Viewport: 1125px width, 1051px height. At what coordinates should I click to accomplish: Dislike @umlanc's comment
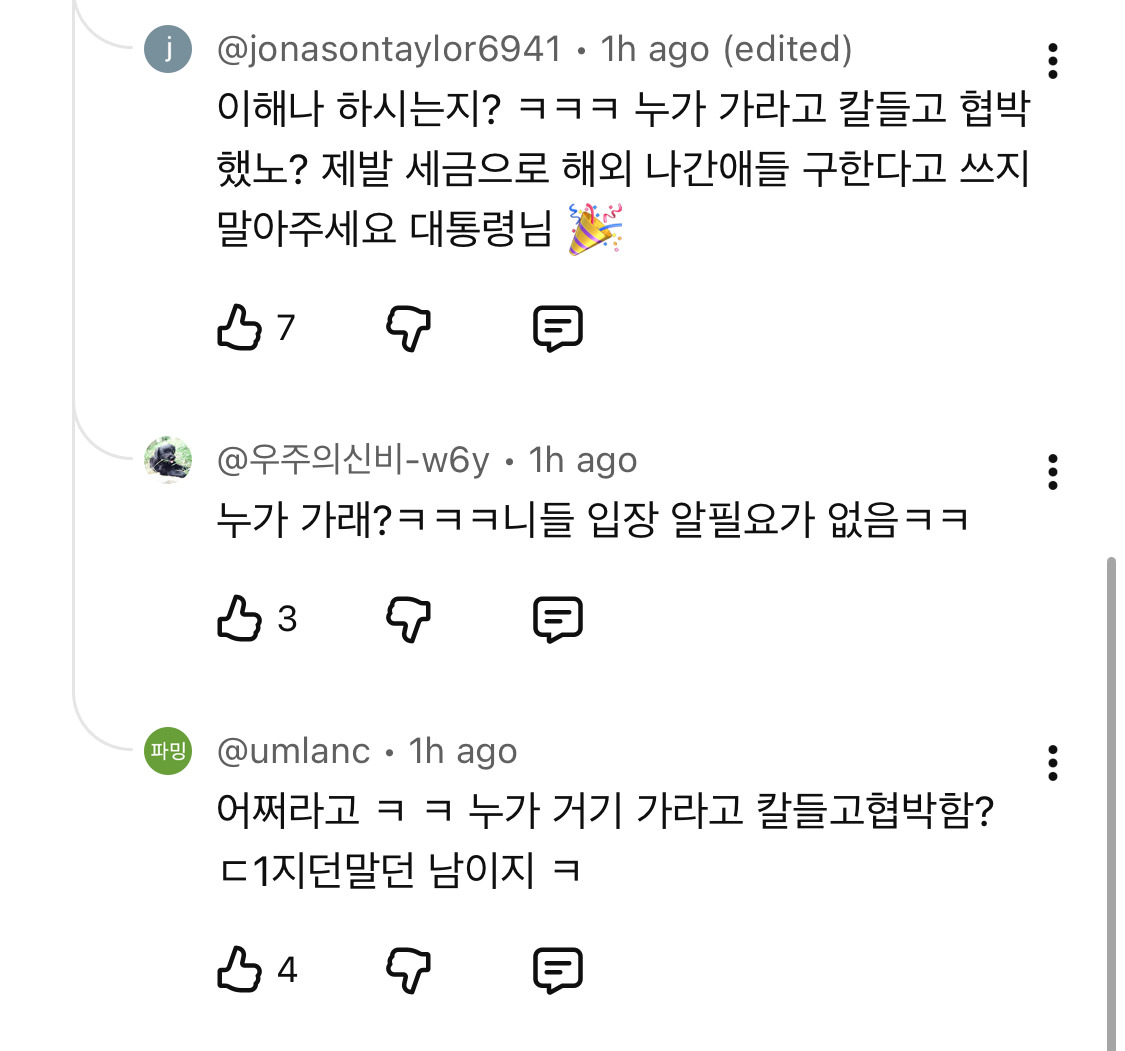click(x=407, y=968)
